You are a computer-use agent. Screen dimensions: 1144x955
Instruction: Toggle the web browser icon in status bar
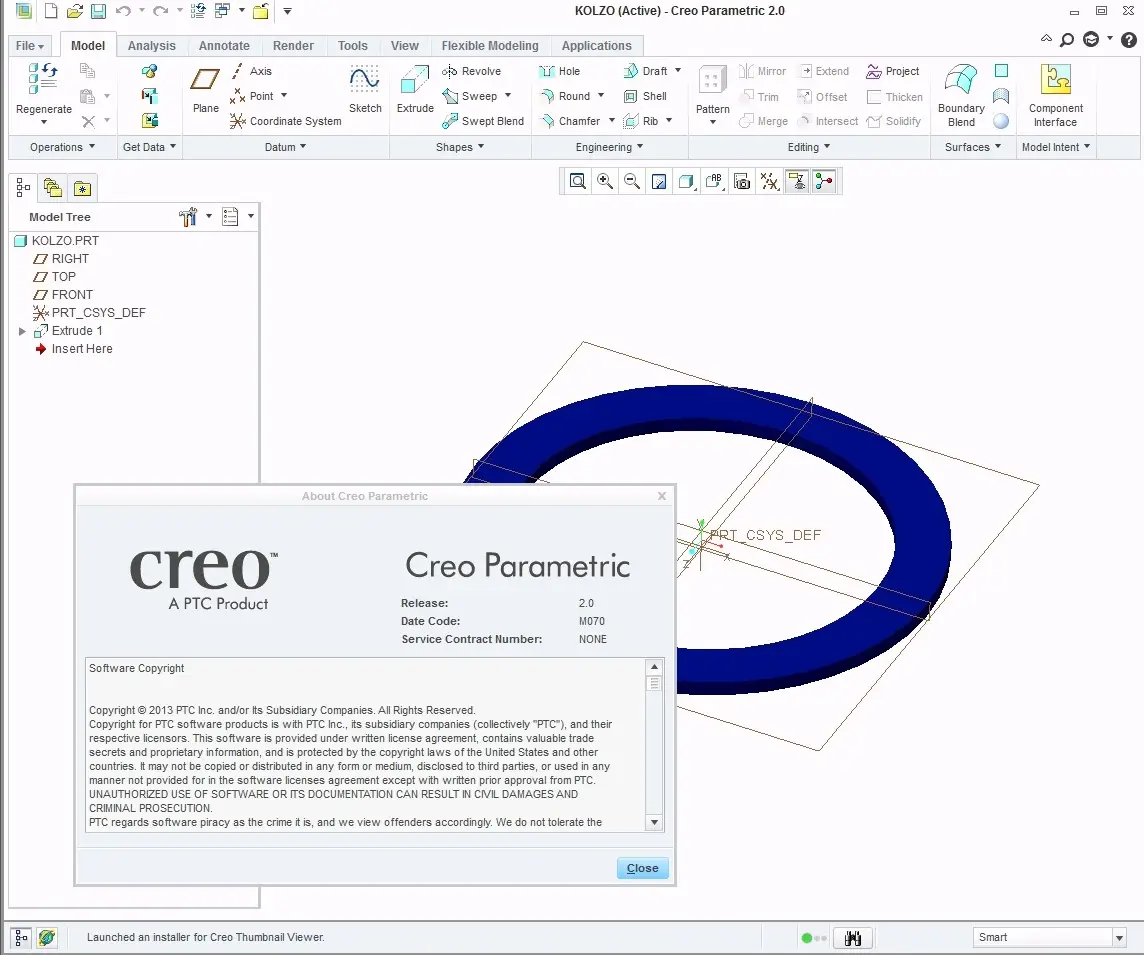(x=47, y=937)
